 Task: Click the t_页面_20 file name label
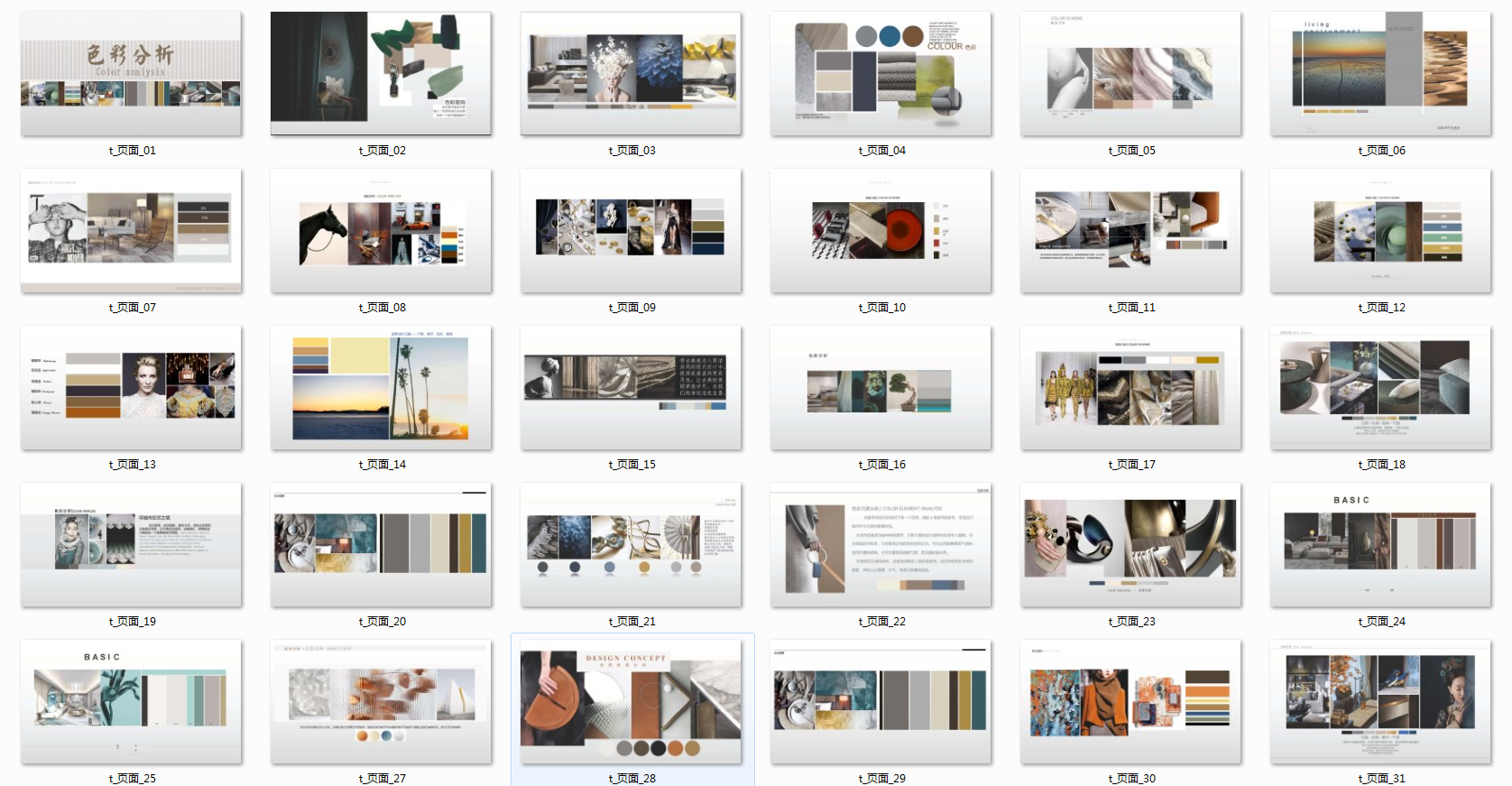coord(382,622)
